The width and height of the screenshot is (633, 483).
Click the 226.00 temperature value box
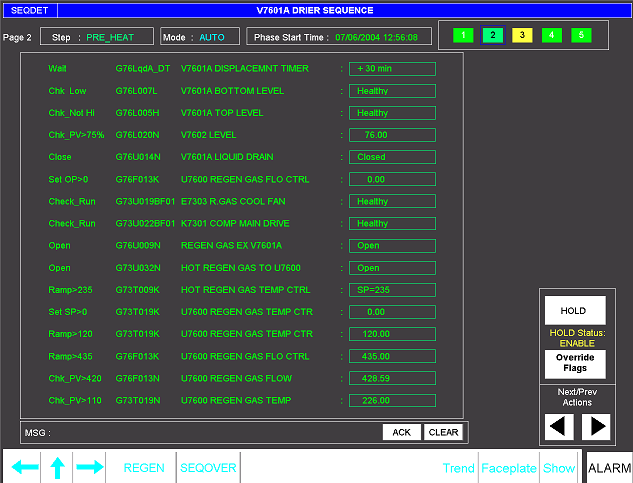pyautogui.click(x=392, y=401)
